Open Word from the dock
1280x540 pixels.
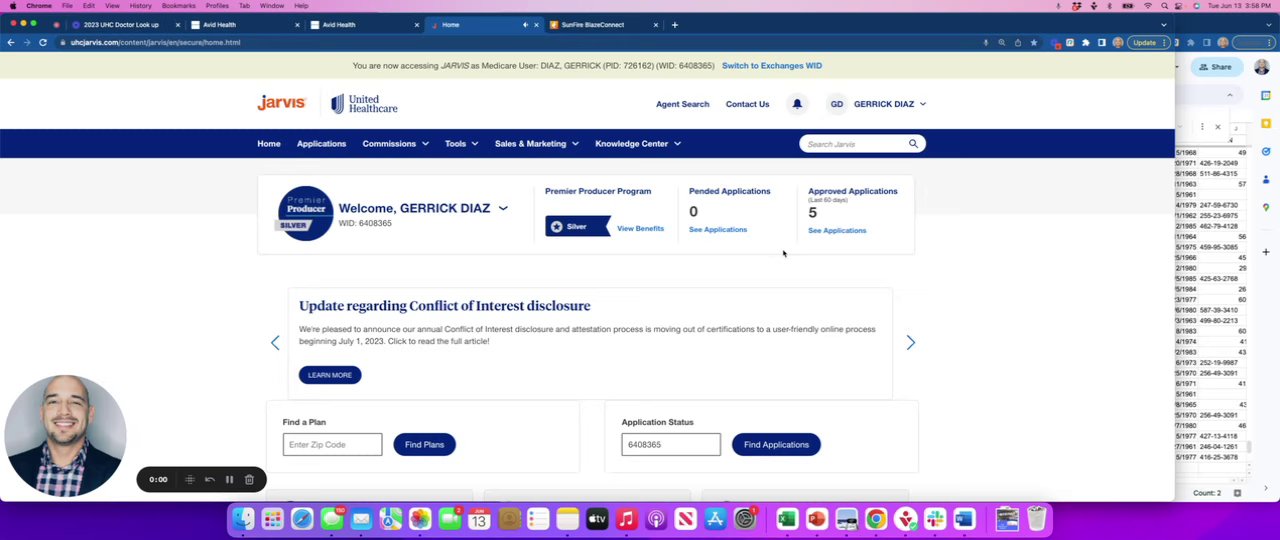(964, 519)
